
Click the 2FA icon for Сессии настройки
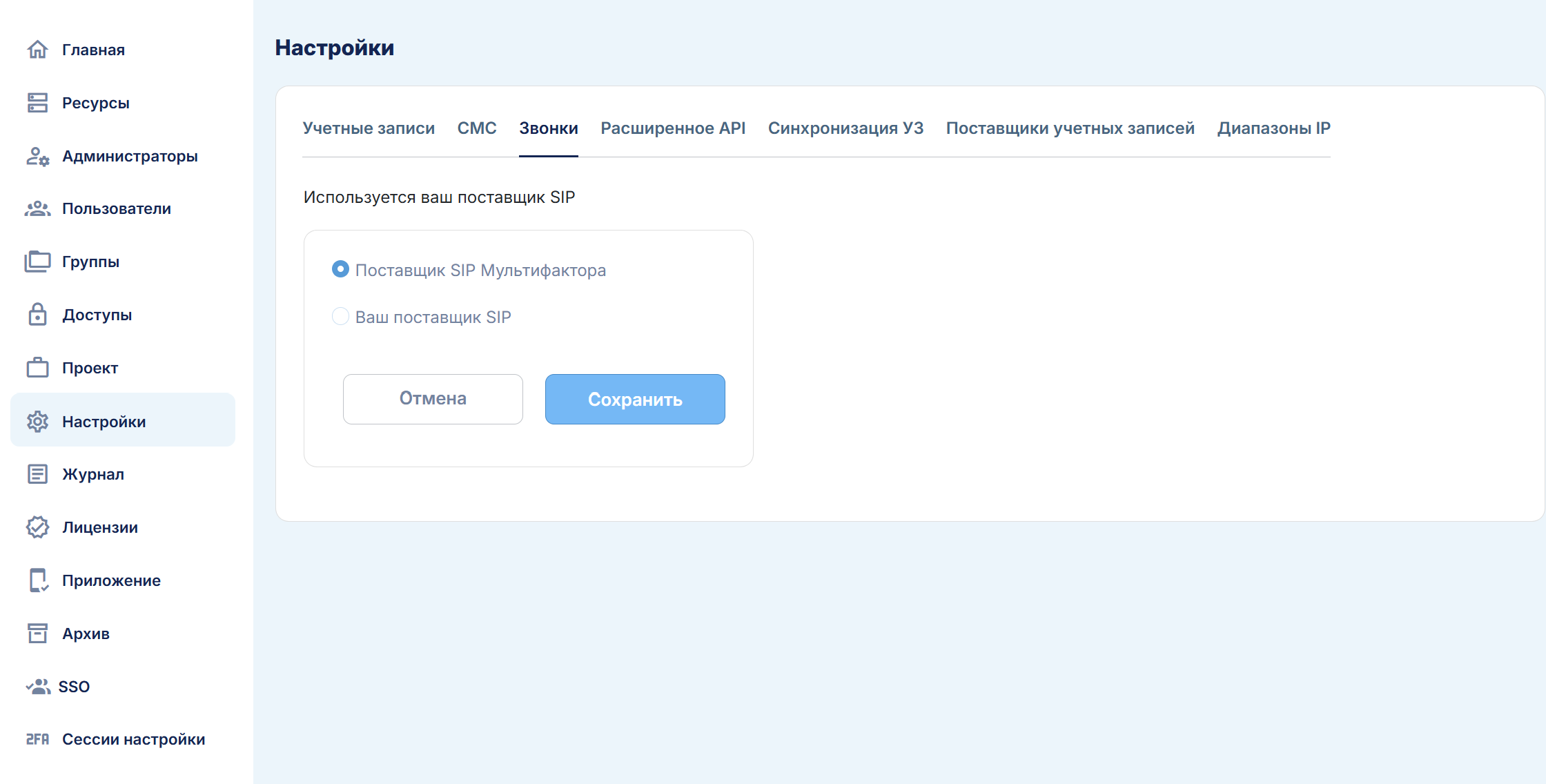point(37,739)
